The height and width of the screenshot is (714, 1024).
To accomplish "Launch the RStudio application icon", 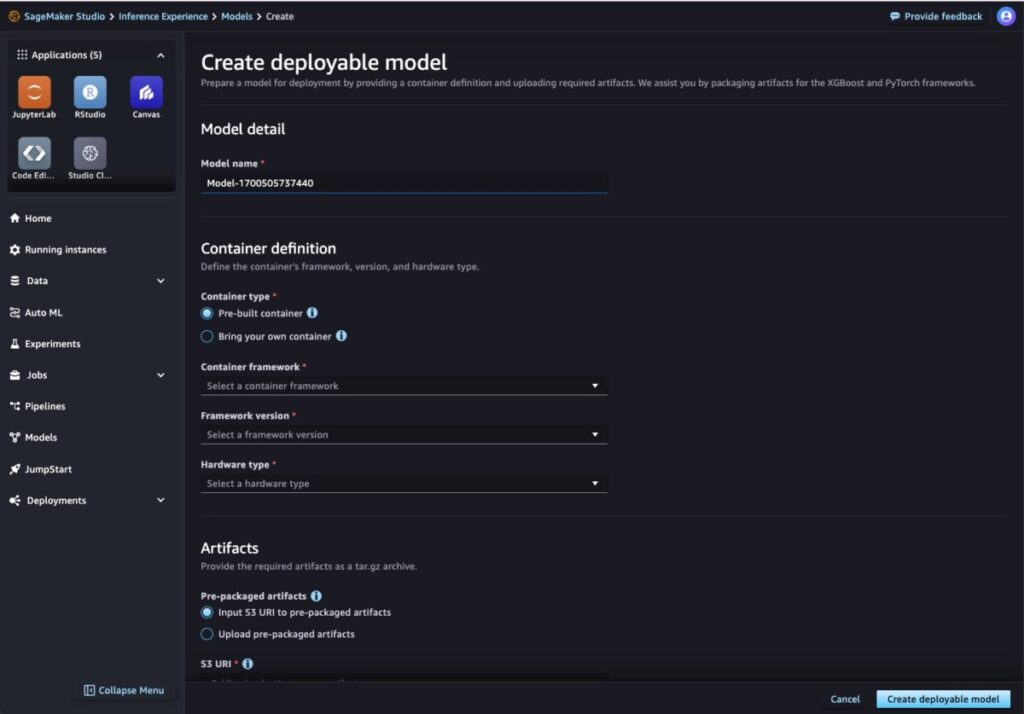I will coord(90,92).
